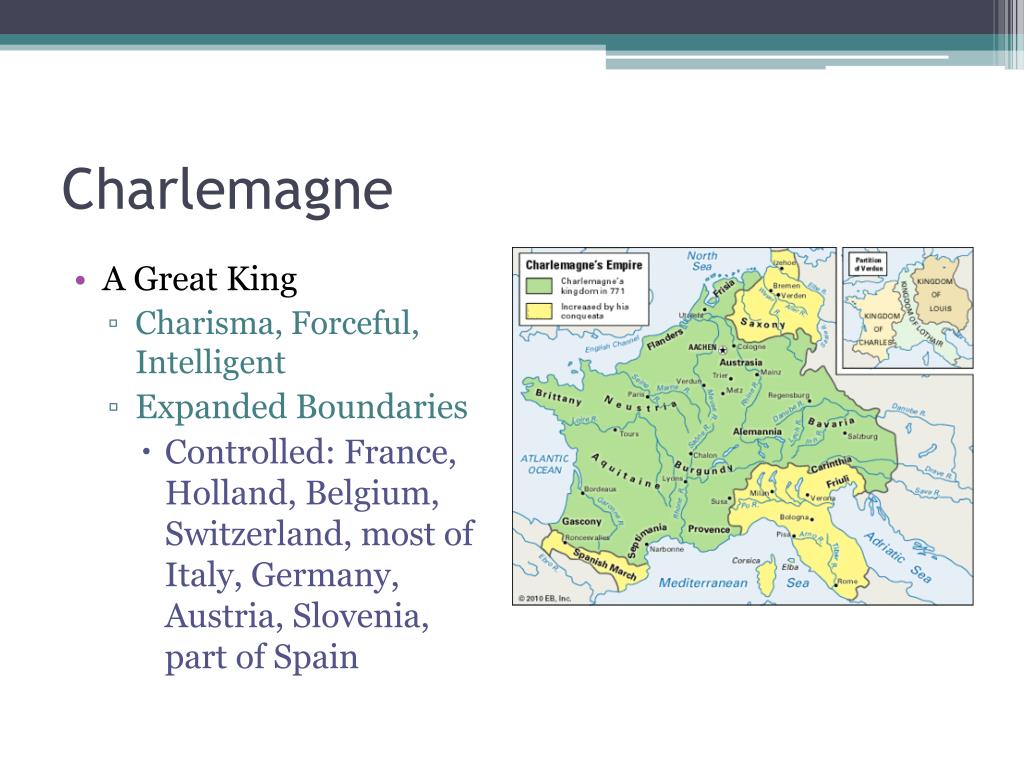The width and height of the screenshot is (1024, 768).
Task: Click the "Salzburg" city label
Action: tap(863, 436)
